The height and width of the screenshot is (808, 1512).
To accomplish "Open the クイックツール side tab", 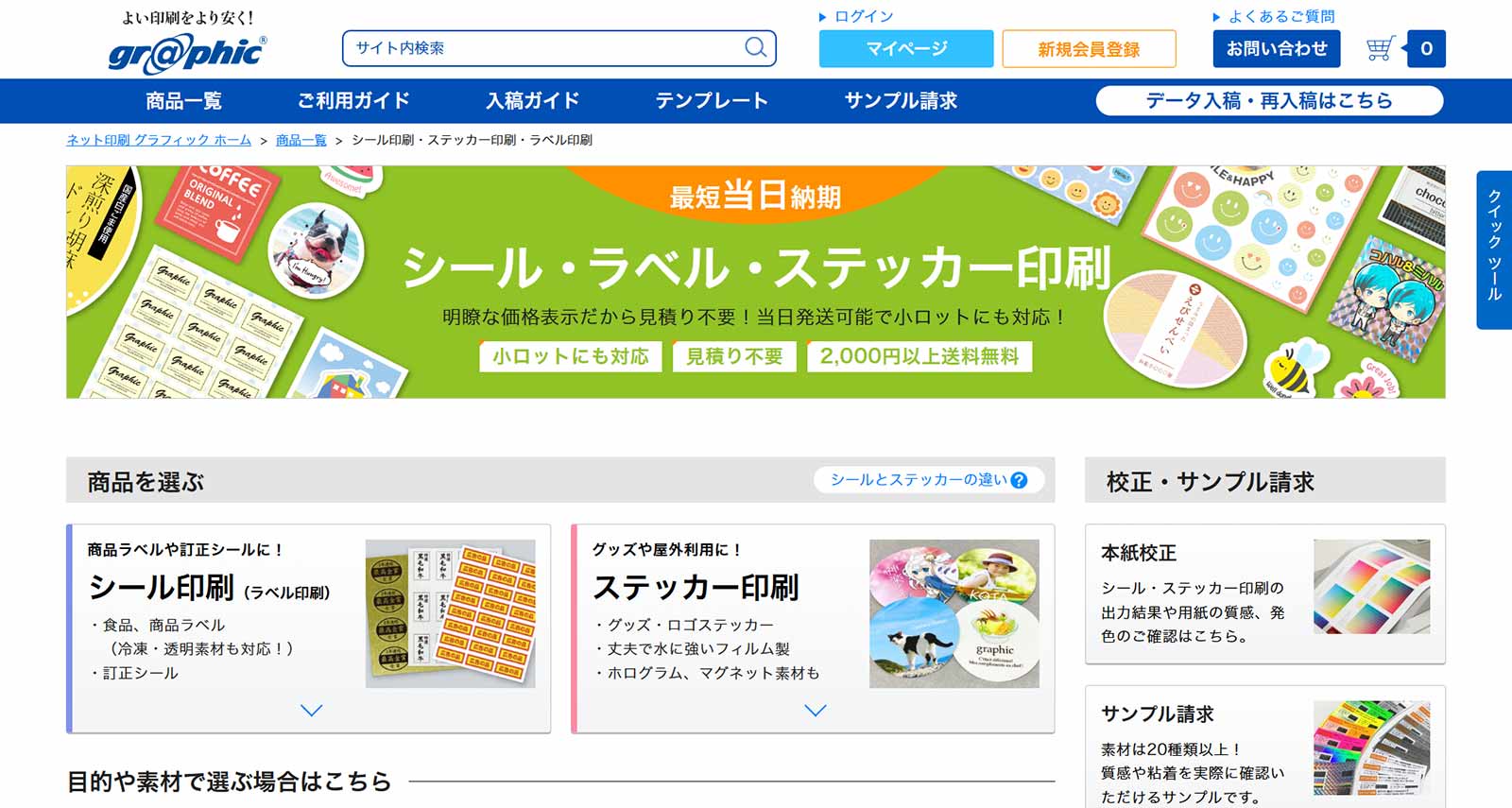I will pos(1494,249).
